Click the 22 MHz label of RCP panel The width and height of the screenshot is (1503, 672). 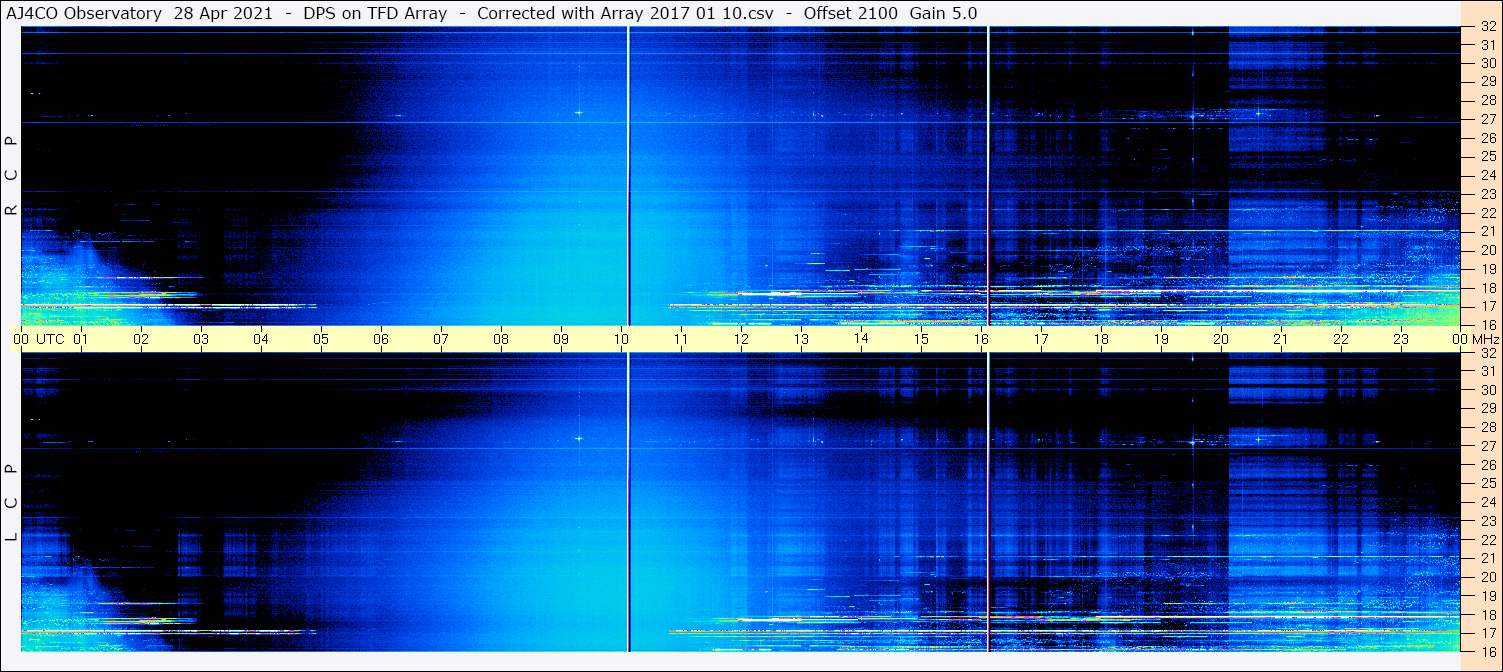(x=1487, y=213)
